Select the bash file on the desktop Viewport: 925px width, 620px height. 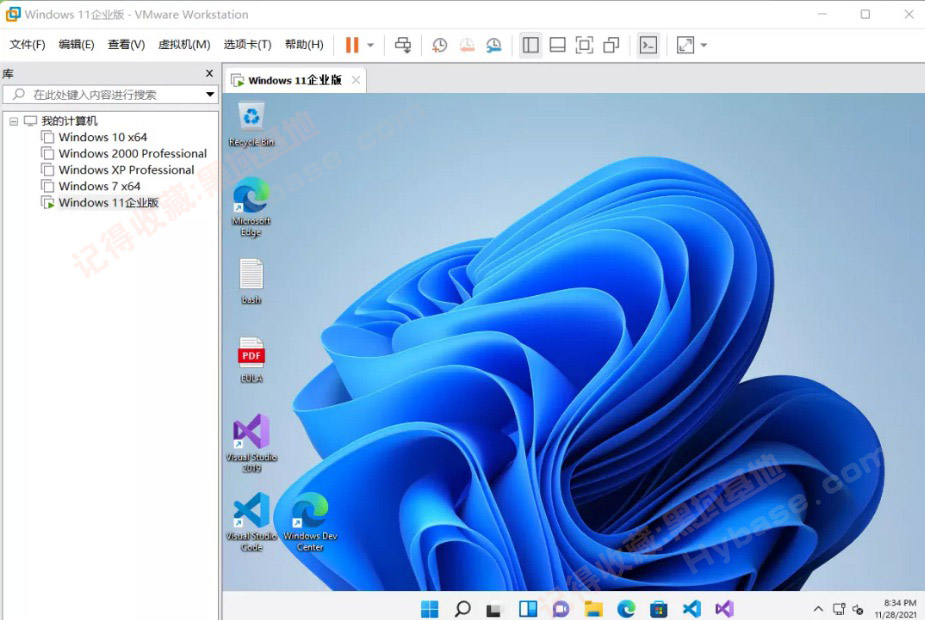pyautogui.click(x=251, y=282)
